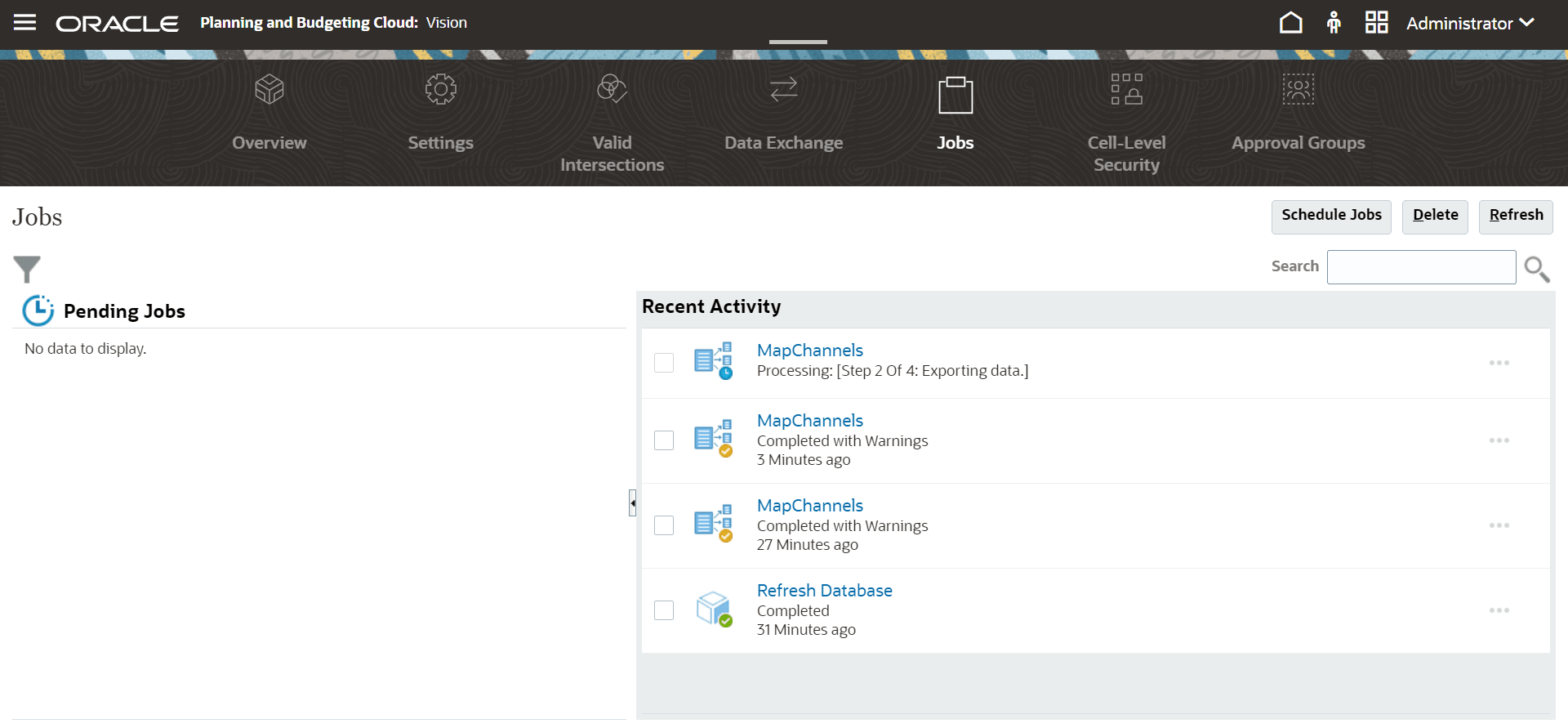This screenshot has width=1568, height=728.
Task: Open the hamburger navigator menu
Action: 24,22
